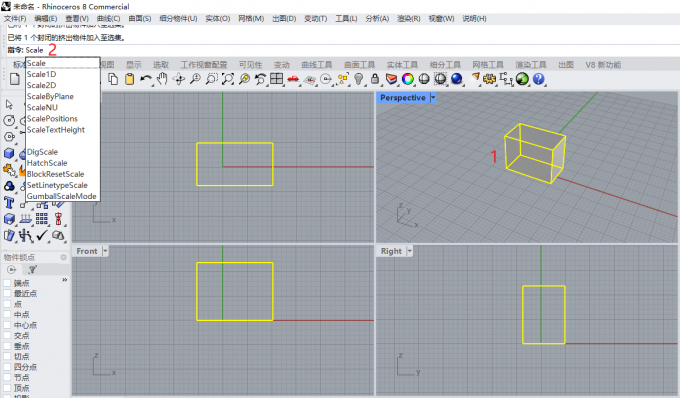Enable the 端点 object snap checkbox
The height and width of the screenshot is (398, 680).
(7, 283)
